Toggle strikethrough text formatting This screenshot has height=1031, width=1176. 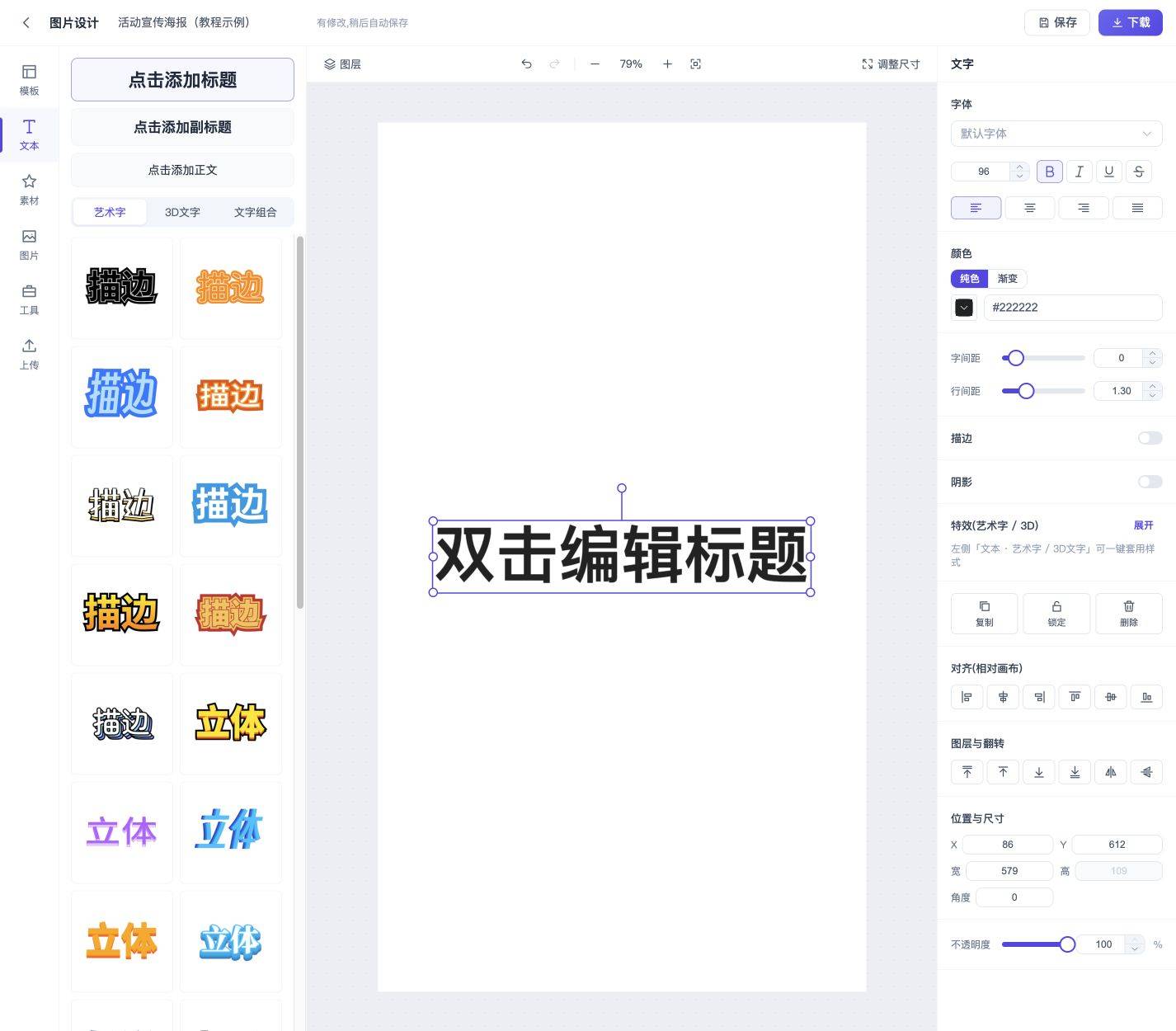[1139, 172]
